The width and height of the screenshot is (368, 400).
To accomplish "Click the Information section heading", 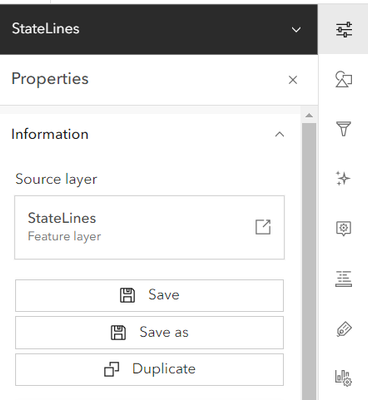I will (50, 134).
